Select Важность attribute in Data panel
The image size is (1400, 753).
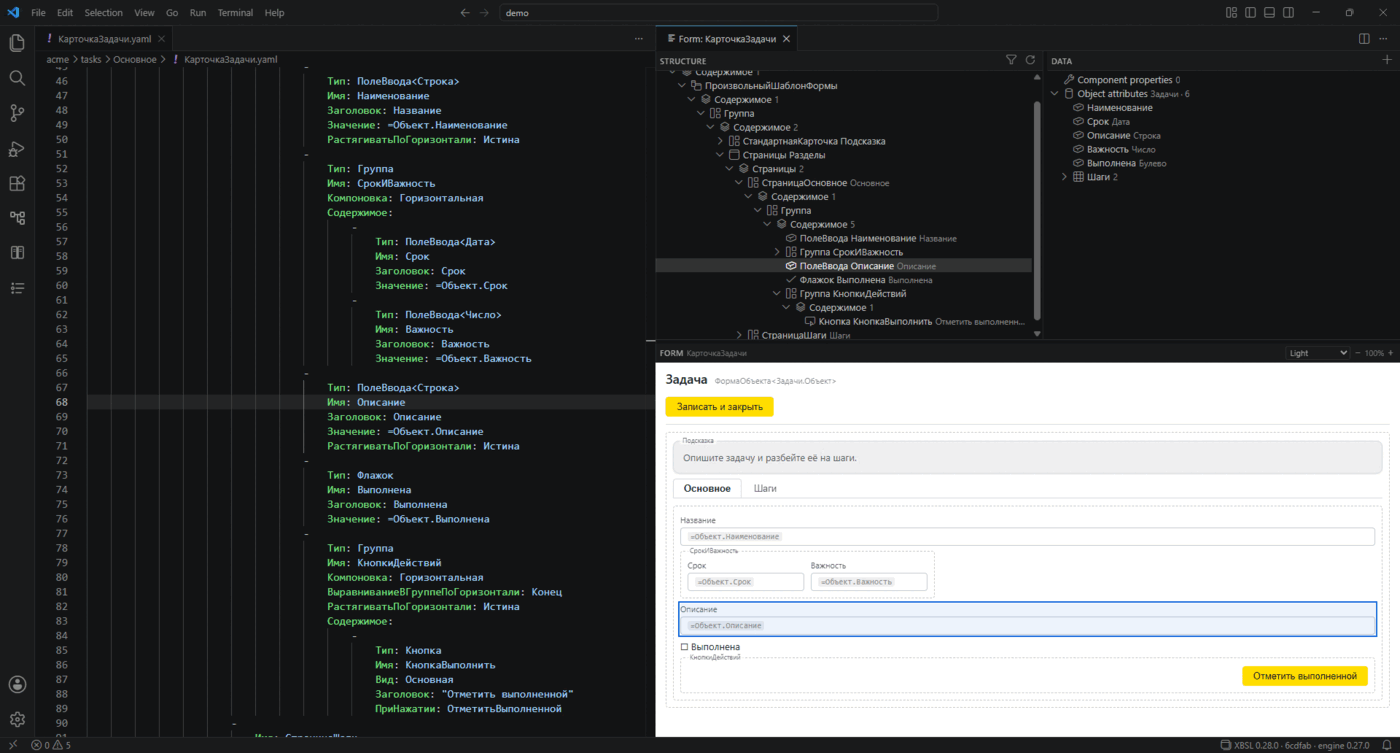[1113, 149]
